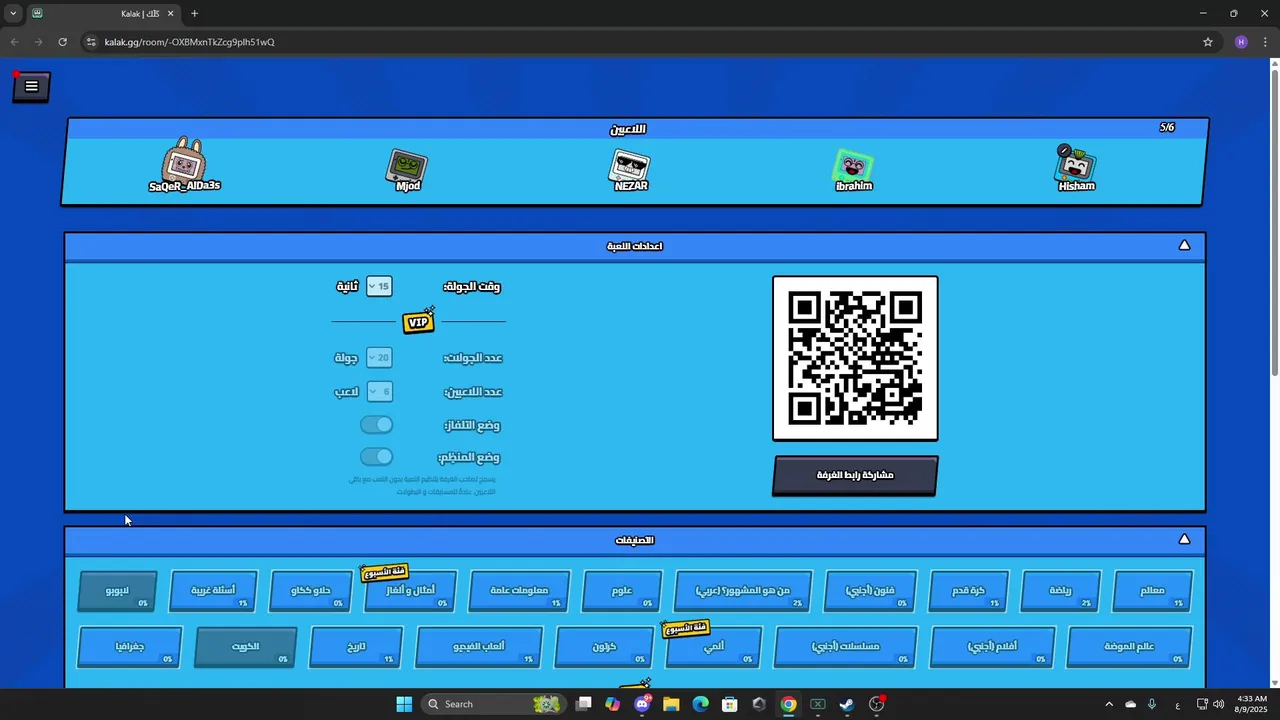The height and width of the screenshot is (720, 1280).
Task: Open a new browser tab
Action: (x=194, y=14)
